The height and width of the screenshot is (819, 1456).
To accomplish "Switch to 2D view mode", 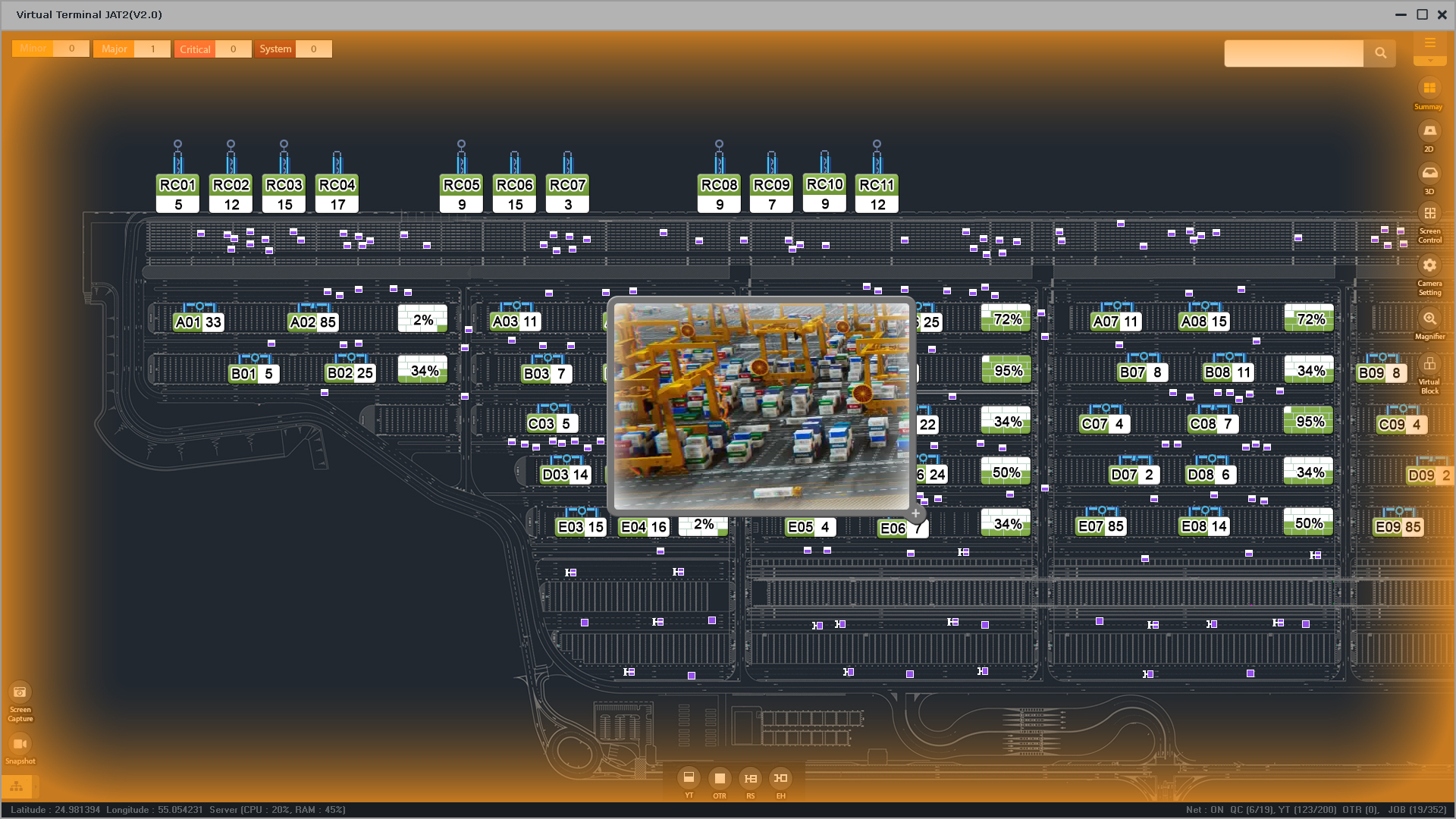I will tap(1429, 131).
